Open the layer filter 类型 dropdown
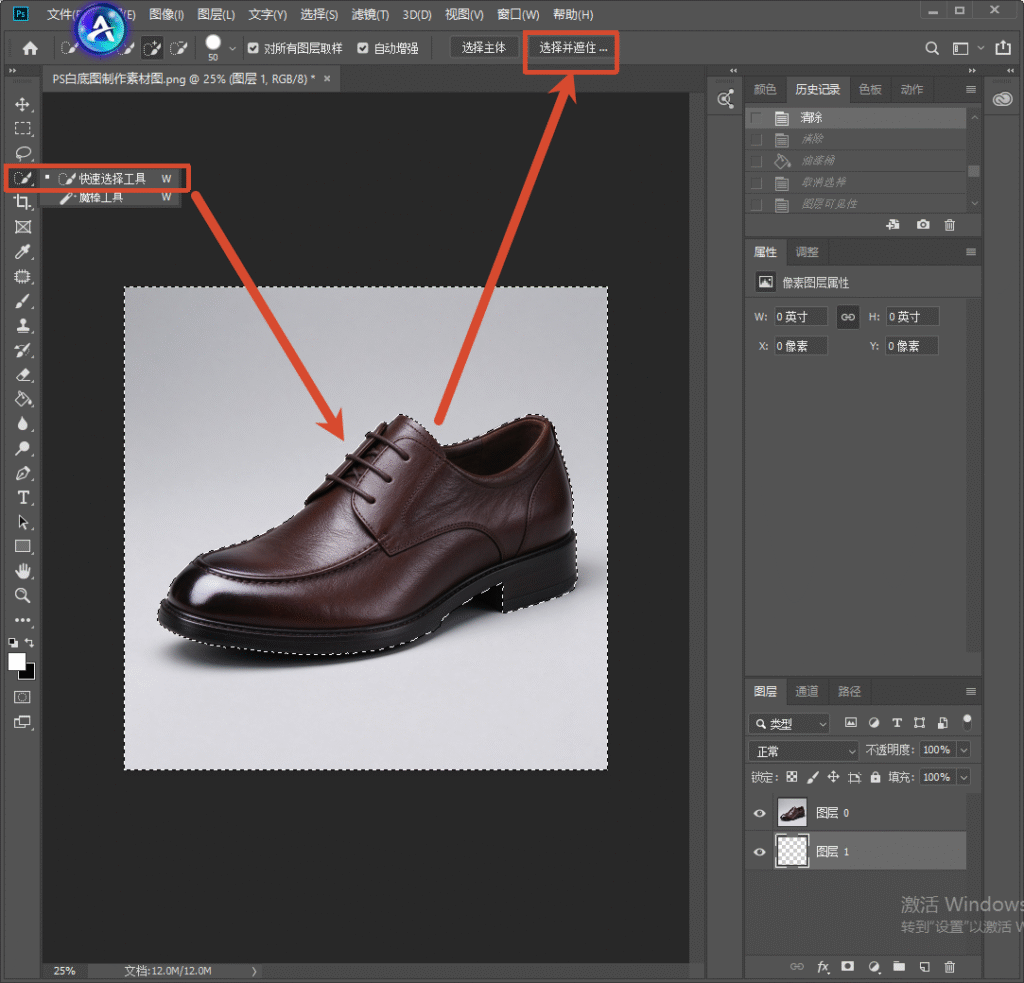Image resolution: width=1024 pixels, height=983 pixels. (789, 724)
